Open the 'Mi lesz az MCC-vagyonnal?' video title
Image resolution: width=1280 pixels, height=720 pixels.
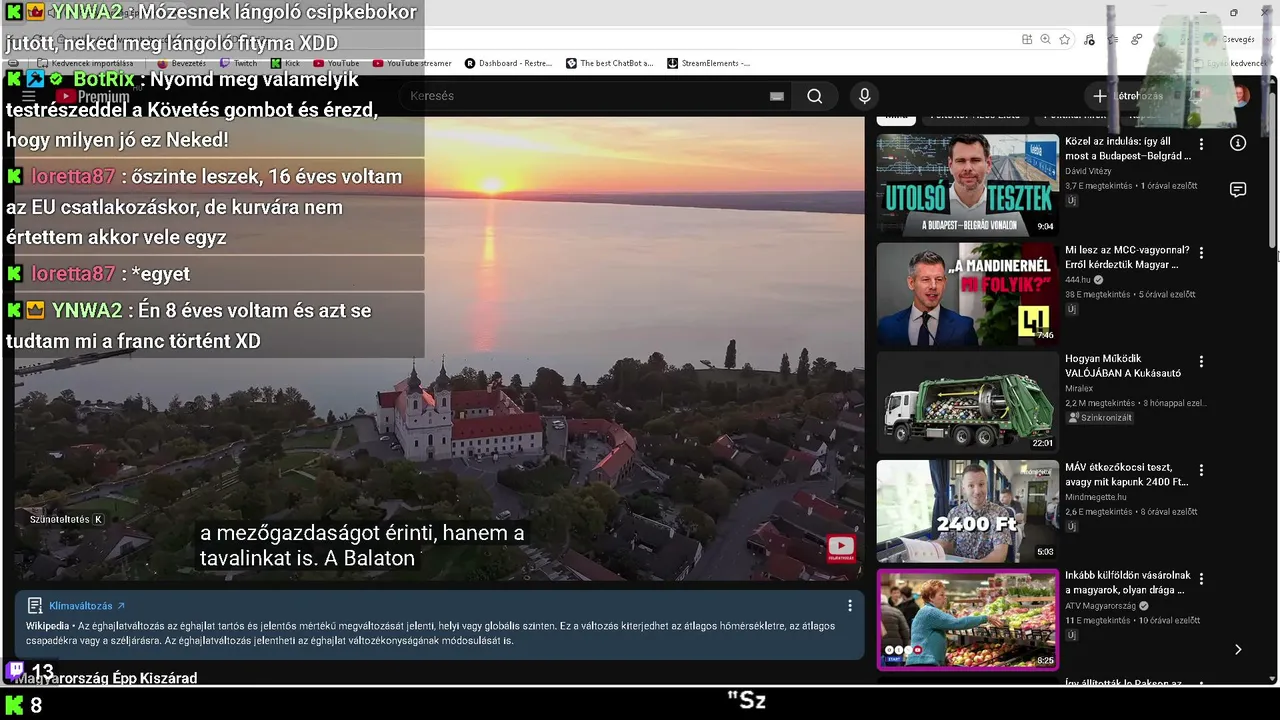[1127, 257]
